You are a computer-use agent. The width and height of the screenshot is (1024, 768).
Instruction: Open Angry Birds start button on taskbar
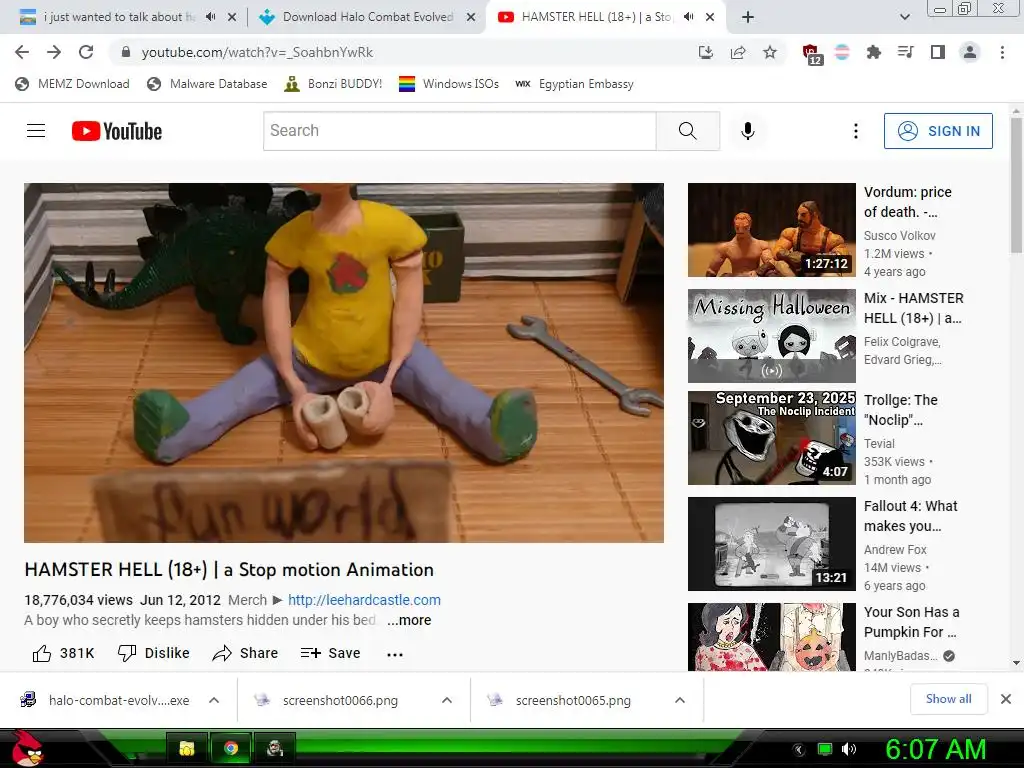27,748
